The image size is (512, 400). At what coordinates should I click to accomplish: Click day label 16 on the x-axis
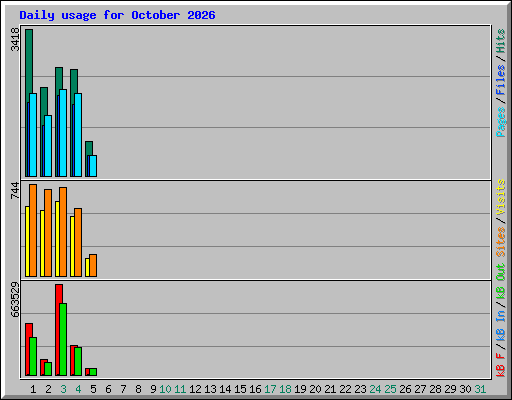(x=255, y=389)
